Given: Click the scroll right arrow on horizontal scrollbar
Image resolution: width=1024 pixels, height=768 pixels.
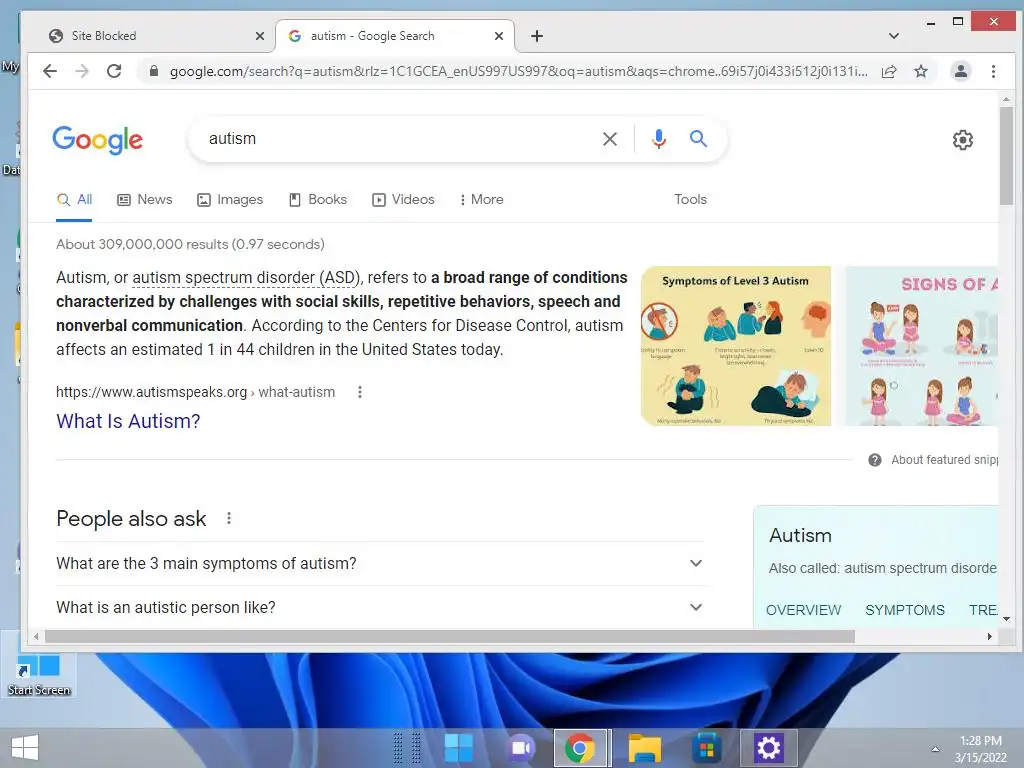Looking at the screenshot, I should pyautogui.click(x=990, y=636).
